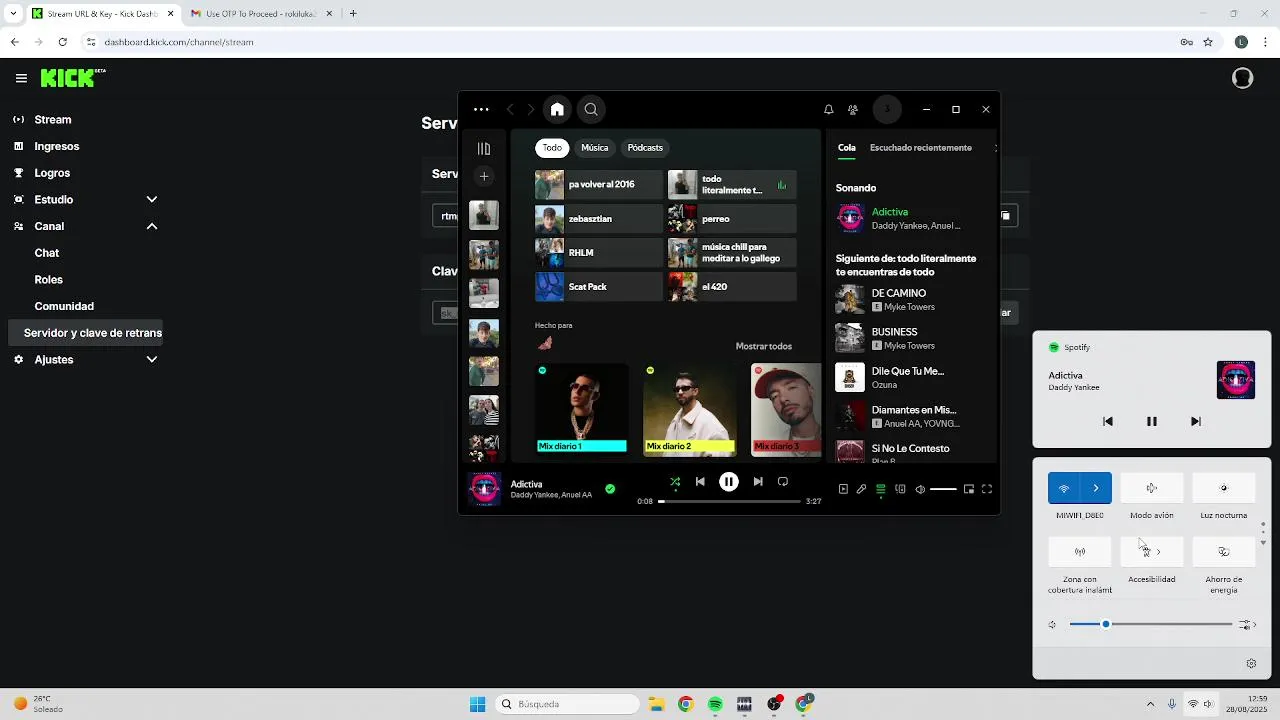This screenshot has height=720, width=1280.
Task: Select the Todo filter chip
Action: pyautogui.click(x=552, y=148)
